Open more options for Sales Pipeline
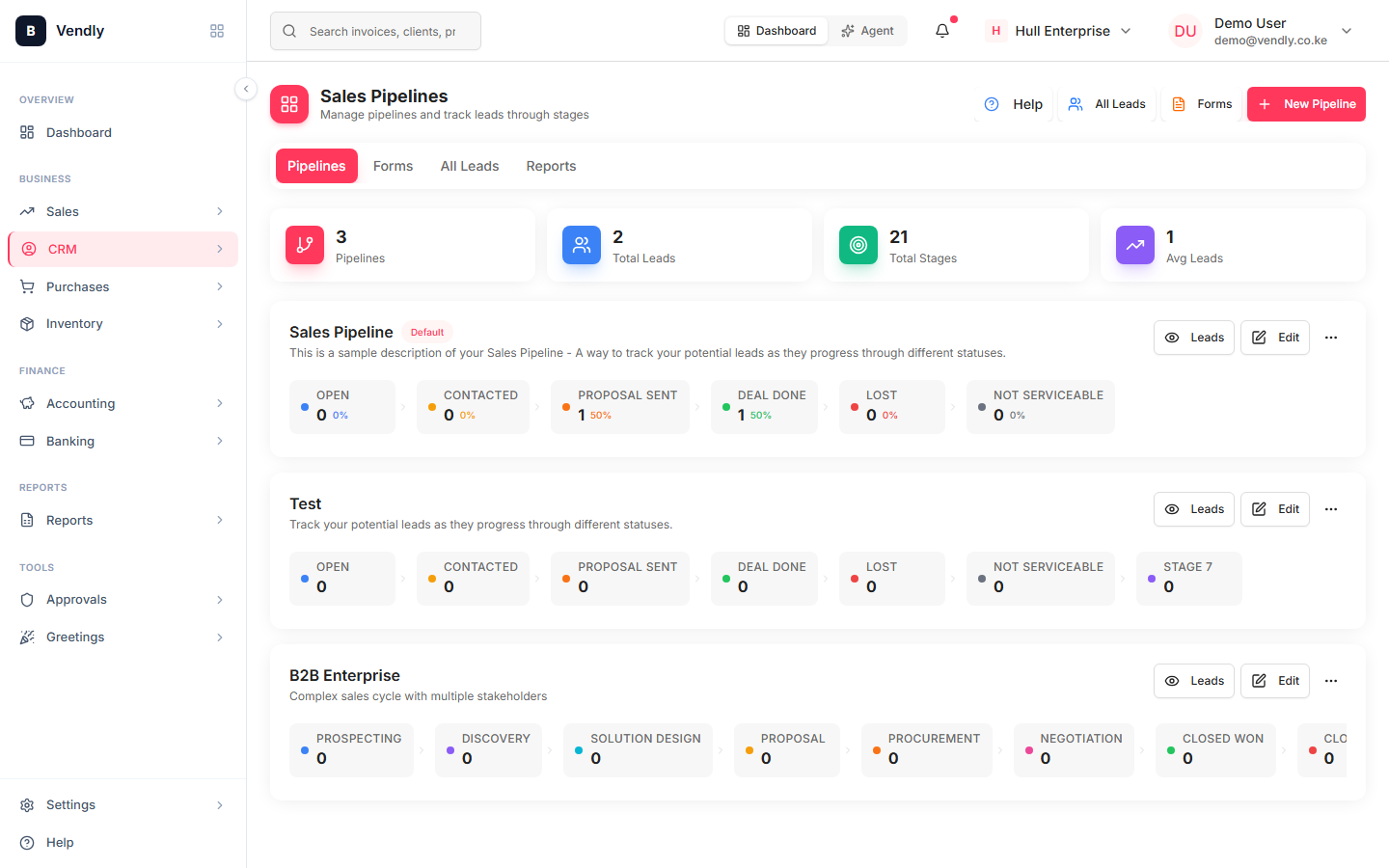 point(1331,338)
